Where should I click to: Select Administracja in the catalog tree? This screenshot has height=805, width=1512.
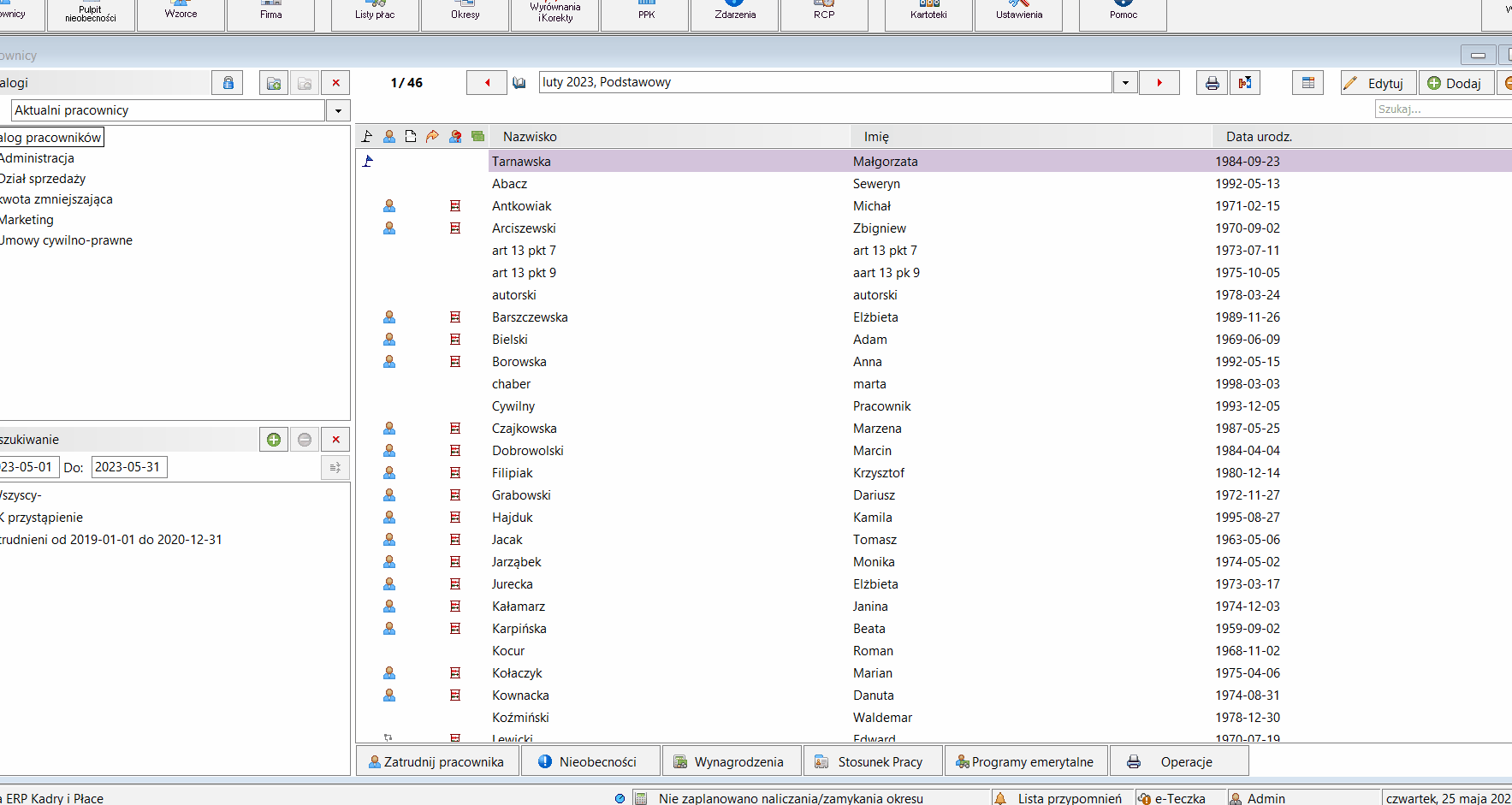[x=37, y=158]
